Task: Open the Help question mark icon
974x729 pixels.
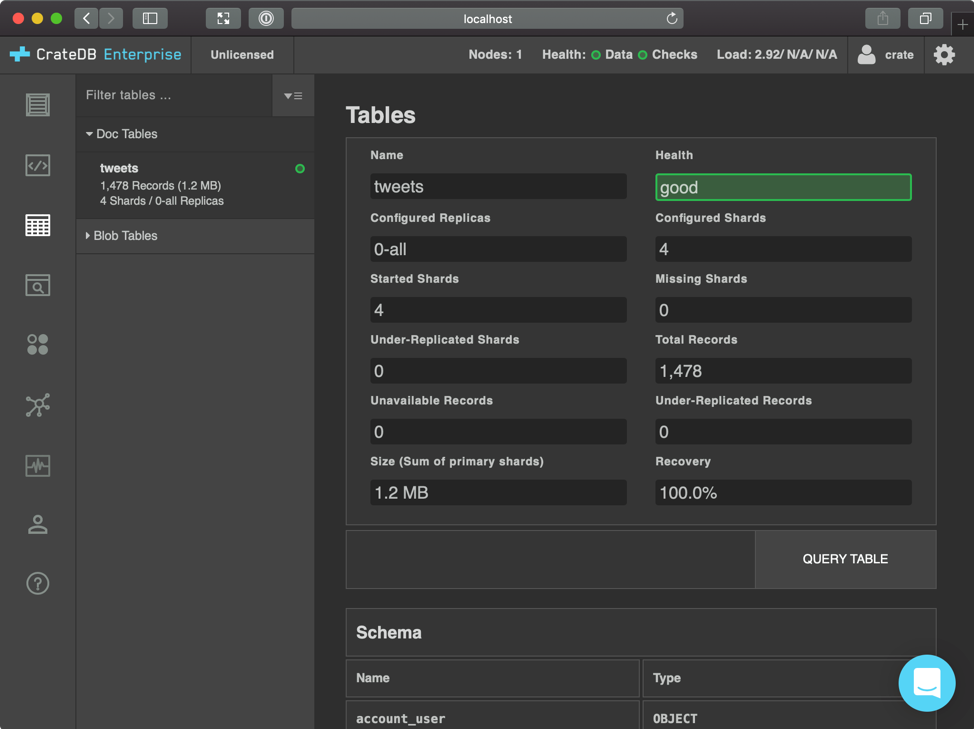Action: pyautogui.click(x=38, y=584)
